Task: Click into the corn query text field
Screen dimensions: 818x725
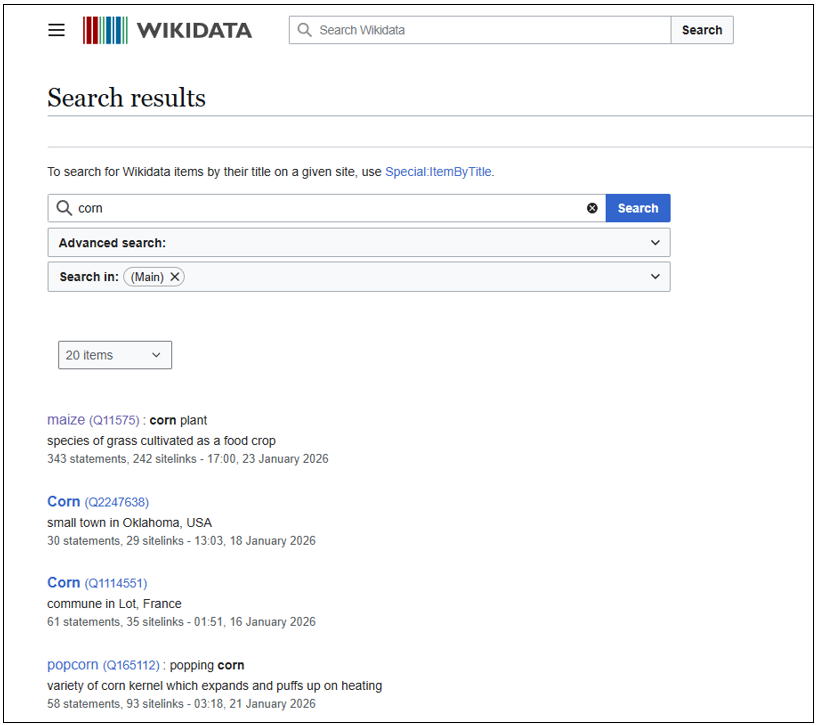Action: [330, 208]
